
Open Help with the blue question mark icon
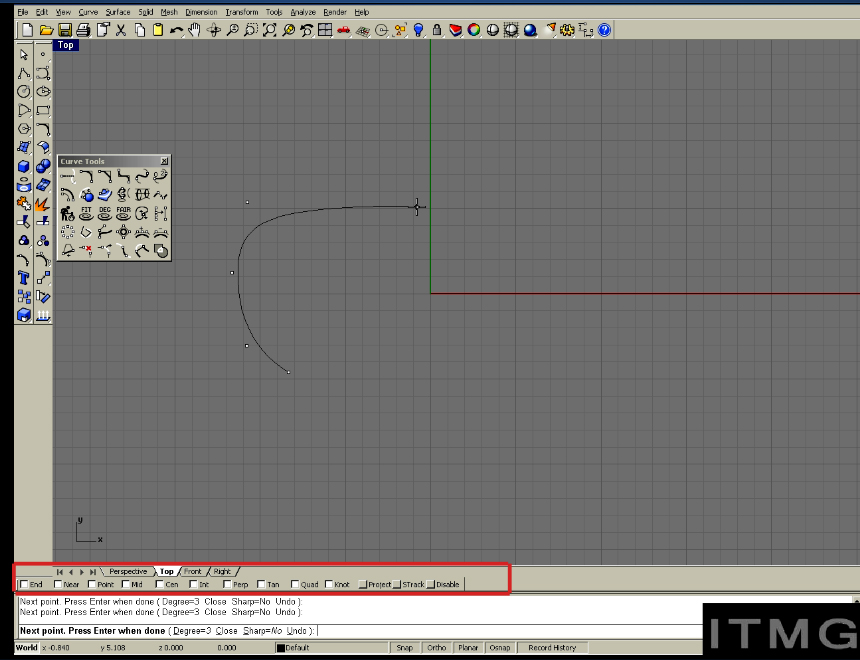click(x=604, y=30)
